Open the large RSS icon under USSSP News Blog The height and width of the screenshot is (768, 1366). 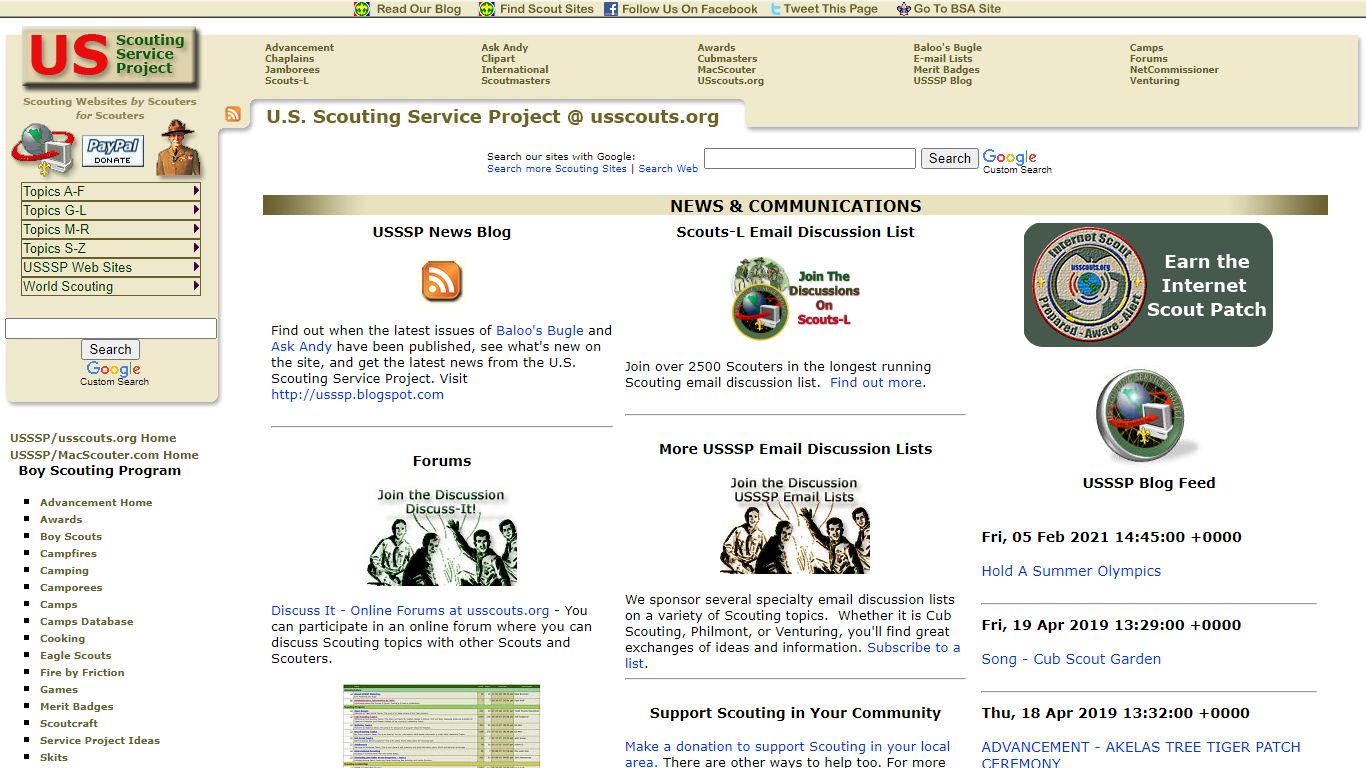point(442,281)
